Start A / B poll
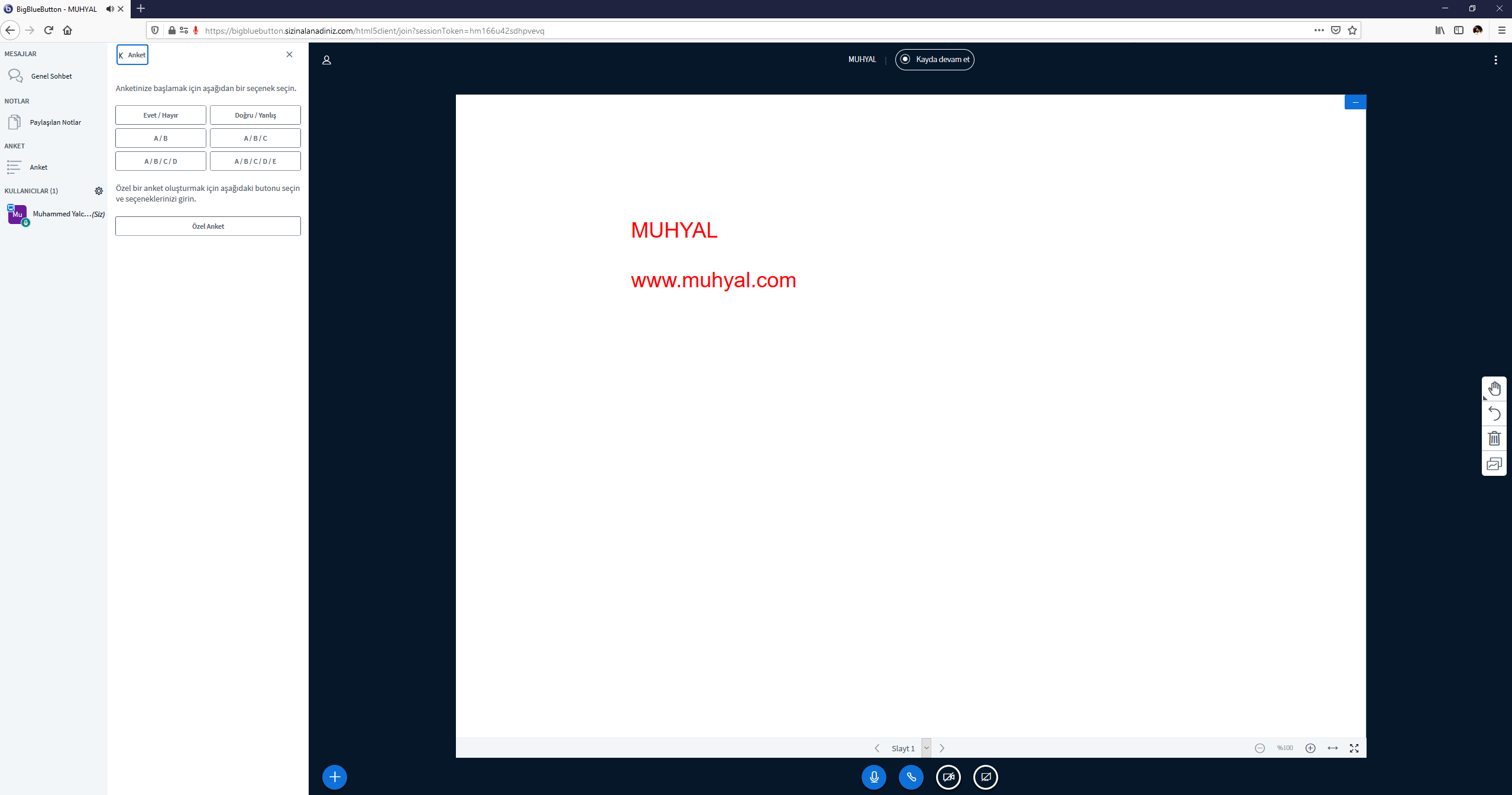Image resolution: width=1512 pixels, height=795 pixels. pos(161,138)
